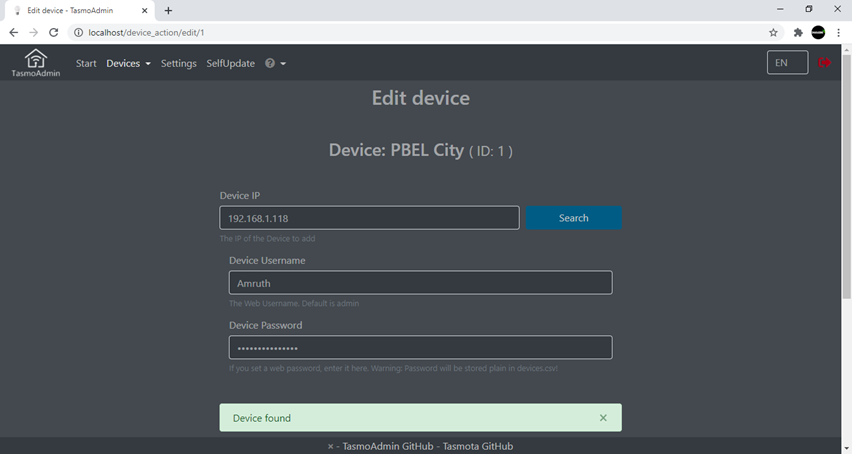Focus the Device IP input field

[x=369, y=218]
